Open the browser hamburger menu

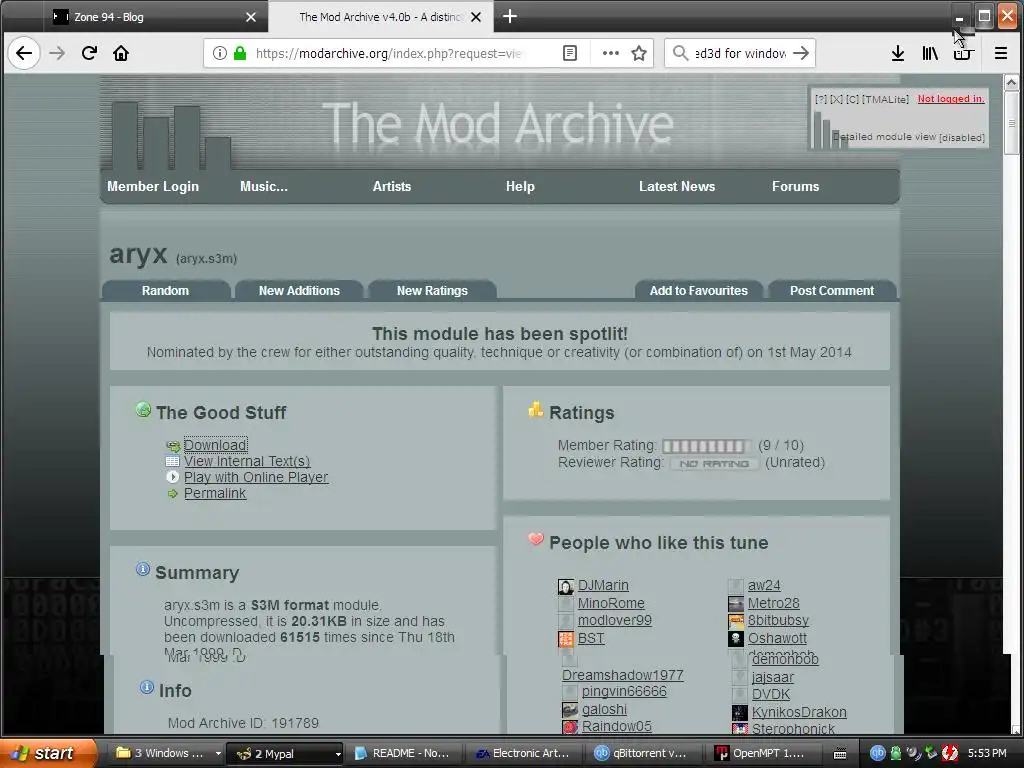[x=1000, y=54]
